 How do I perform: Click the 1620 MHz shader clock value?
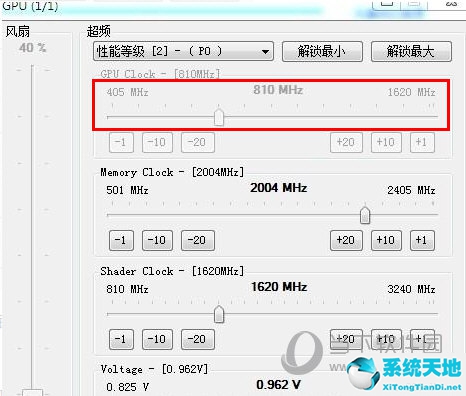coord(279,287)
